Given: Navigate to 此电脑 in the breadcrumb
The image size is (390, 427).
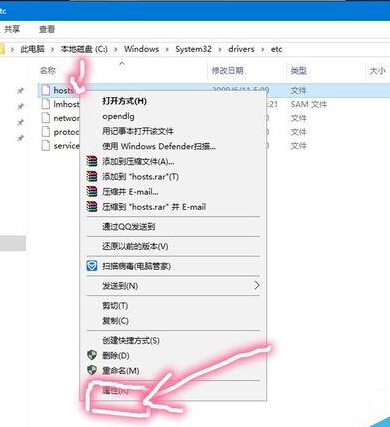Looking at the screenshot, I should pos(32,49).
